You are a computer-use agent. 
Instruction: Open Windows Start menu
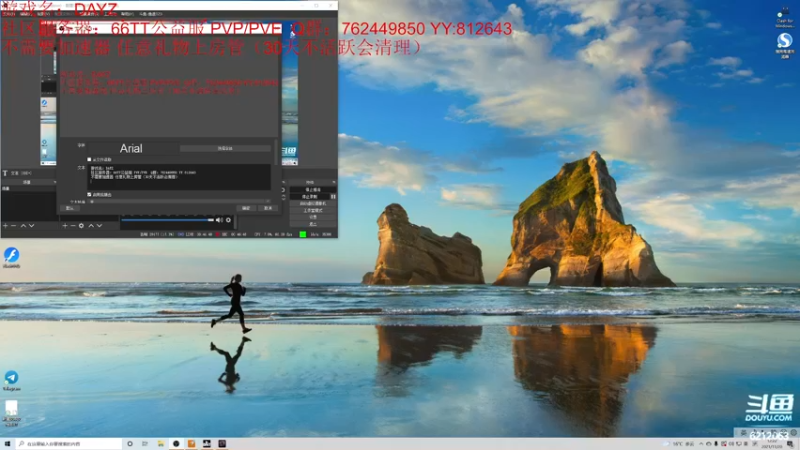7,444
